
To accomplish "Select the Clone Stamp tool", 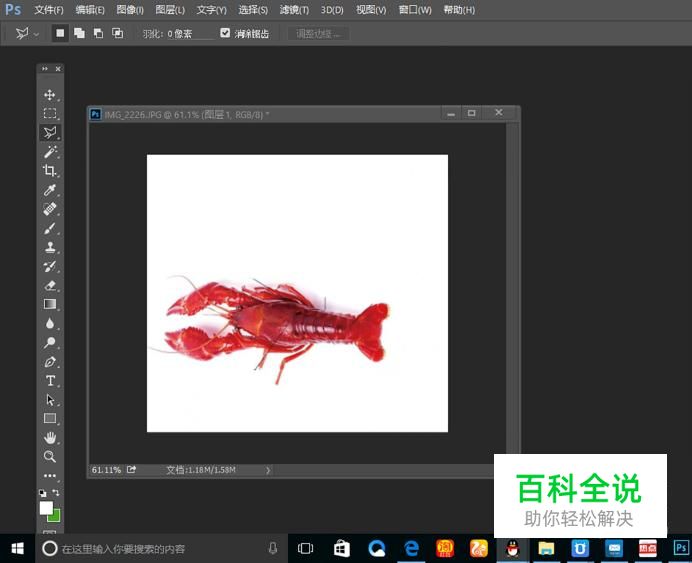I will (50, 247).
